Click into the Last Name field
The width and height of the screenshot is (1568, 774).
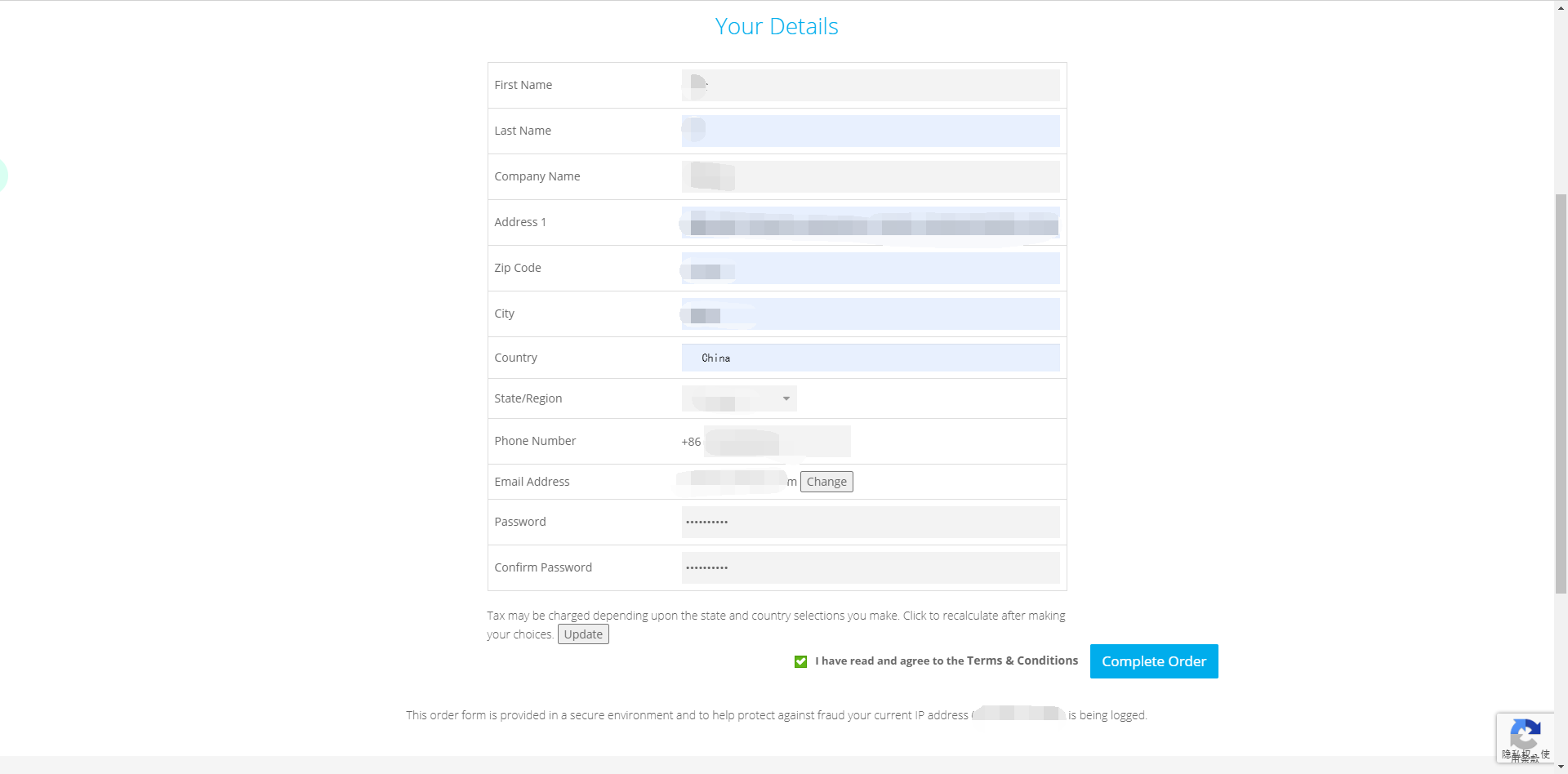pyautogui.click(x=871, y=131)
